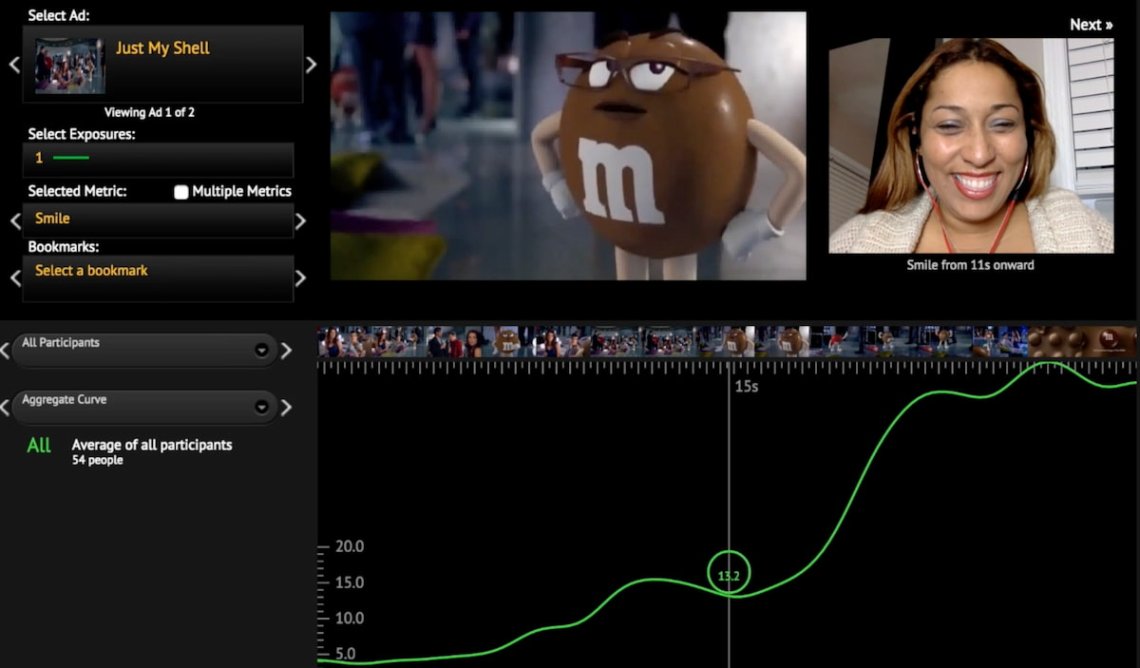The image size is (1140, 668).
Task: Open the Select a bookmark list
Action: 157,277
